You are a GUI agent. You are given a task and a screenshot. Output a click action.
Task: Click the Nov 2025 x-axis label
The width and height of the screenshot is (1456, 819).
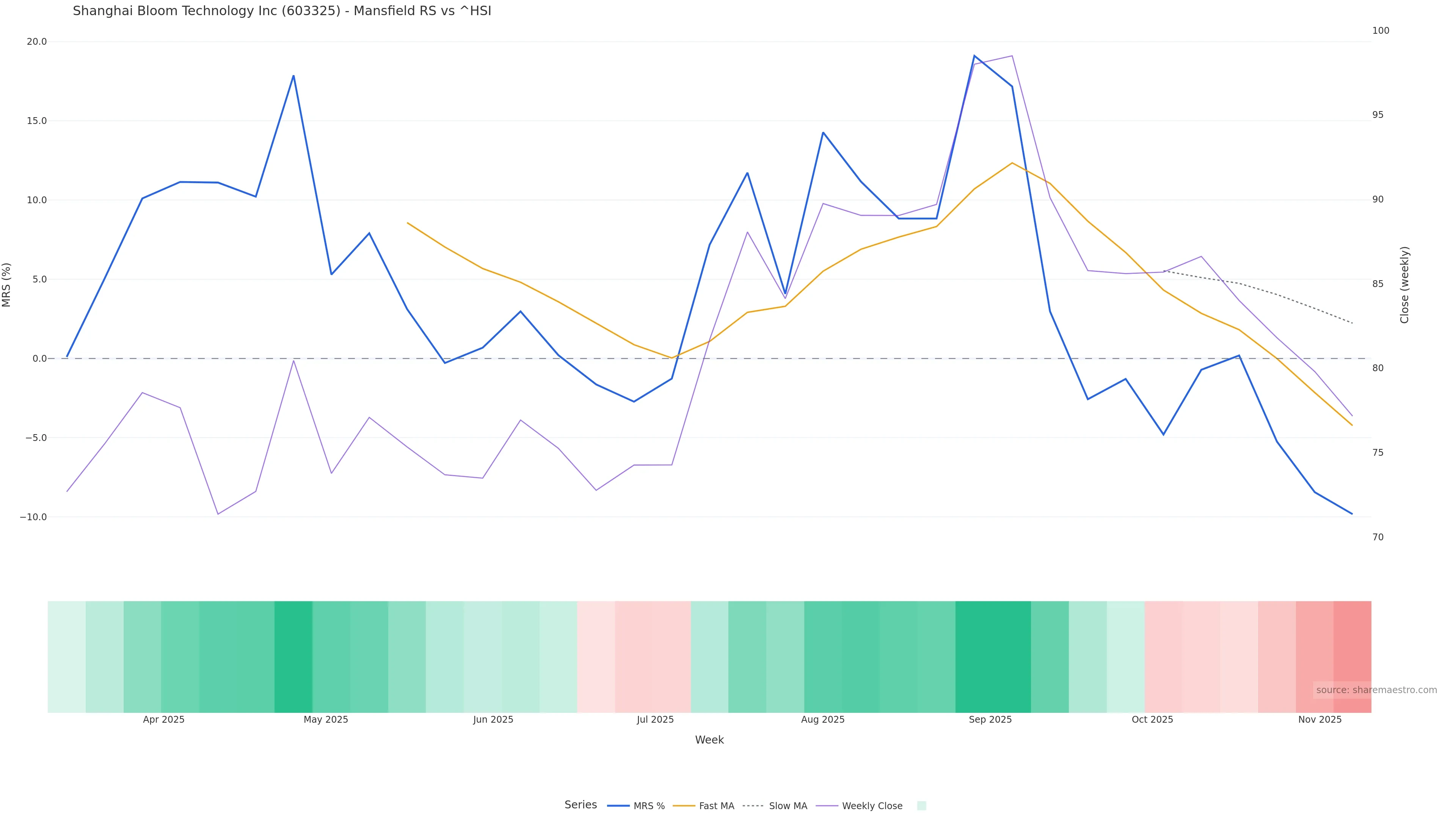pyautogui.click(x=1320, y=720)
